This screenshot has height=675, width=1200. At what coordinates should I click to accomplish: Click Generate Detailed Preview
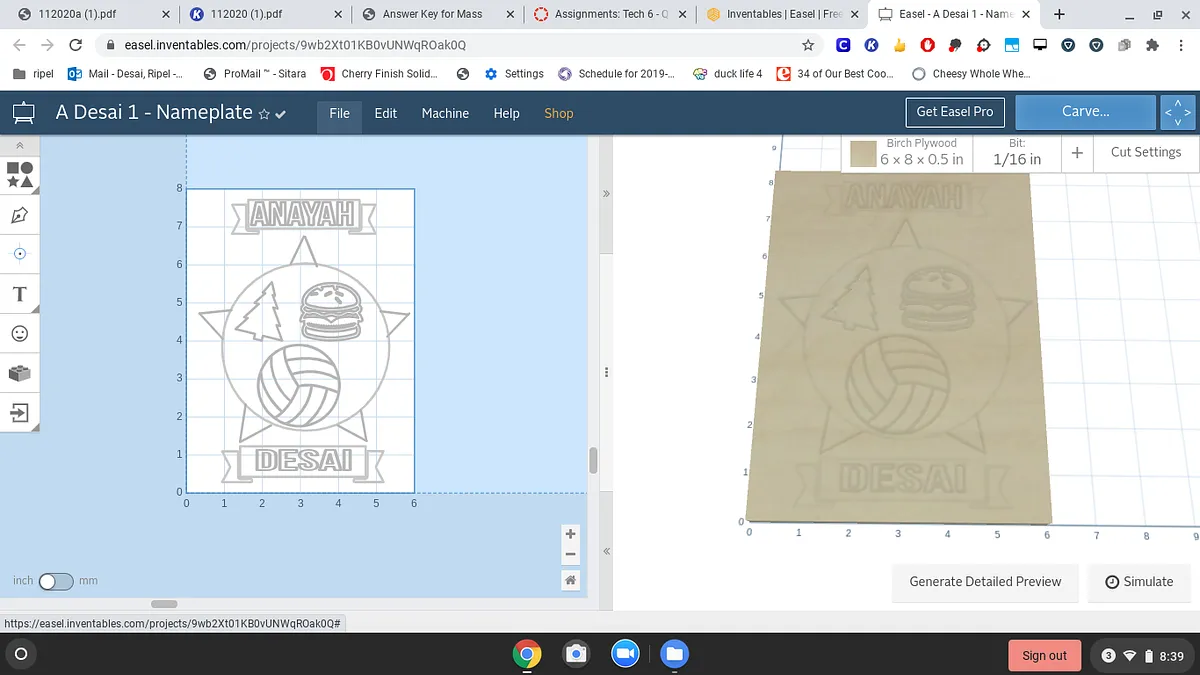(x=985, y=582)
